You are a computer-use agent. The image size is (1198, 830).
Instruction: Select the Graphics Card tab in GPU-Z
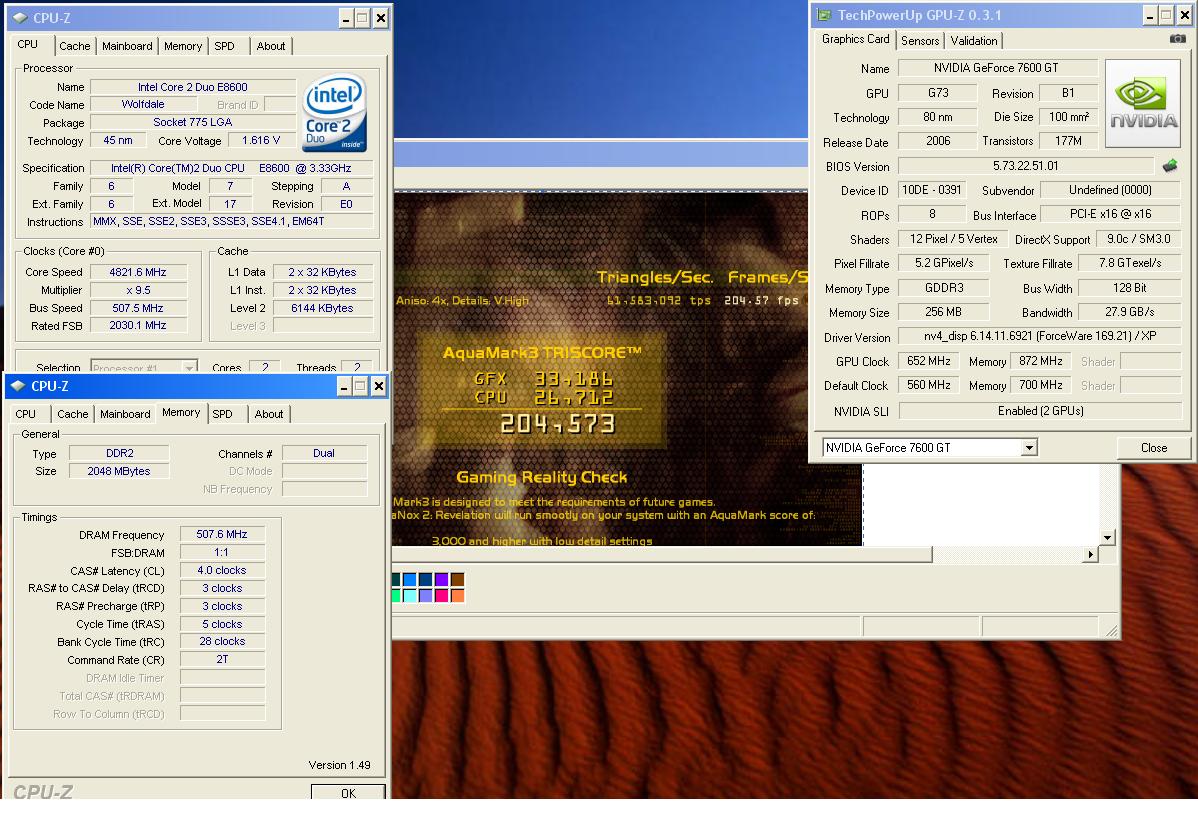[x=855, y=39]
